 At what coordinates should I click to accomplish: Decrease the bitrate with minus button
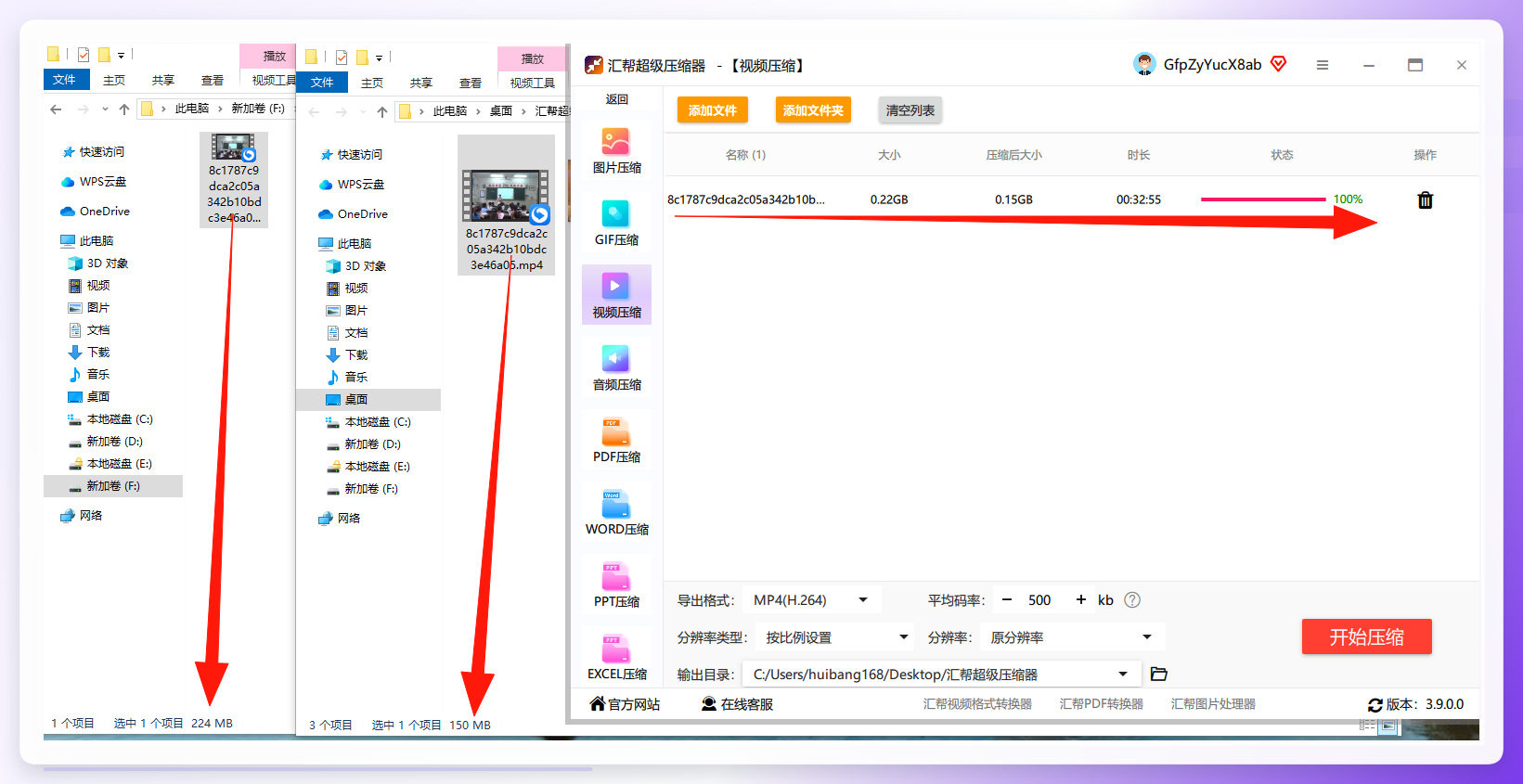[x=1007, y=600]
